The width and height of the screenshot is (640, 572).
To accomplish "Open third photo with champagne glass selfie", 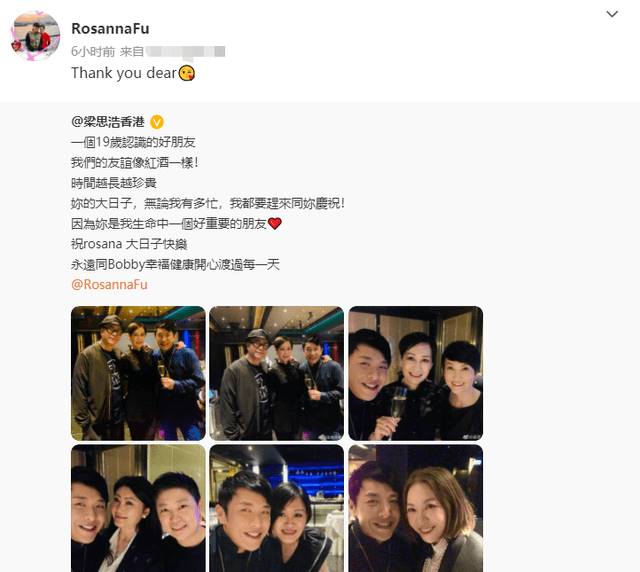I will tap(416, 373).
